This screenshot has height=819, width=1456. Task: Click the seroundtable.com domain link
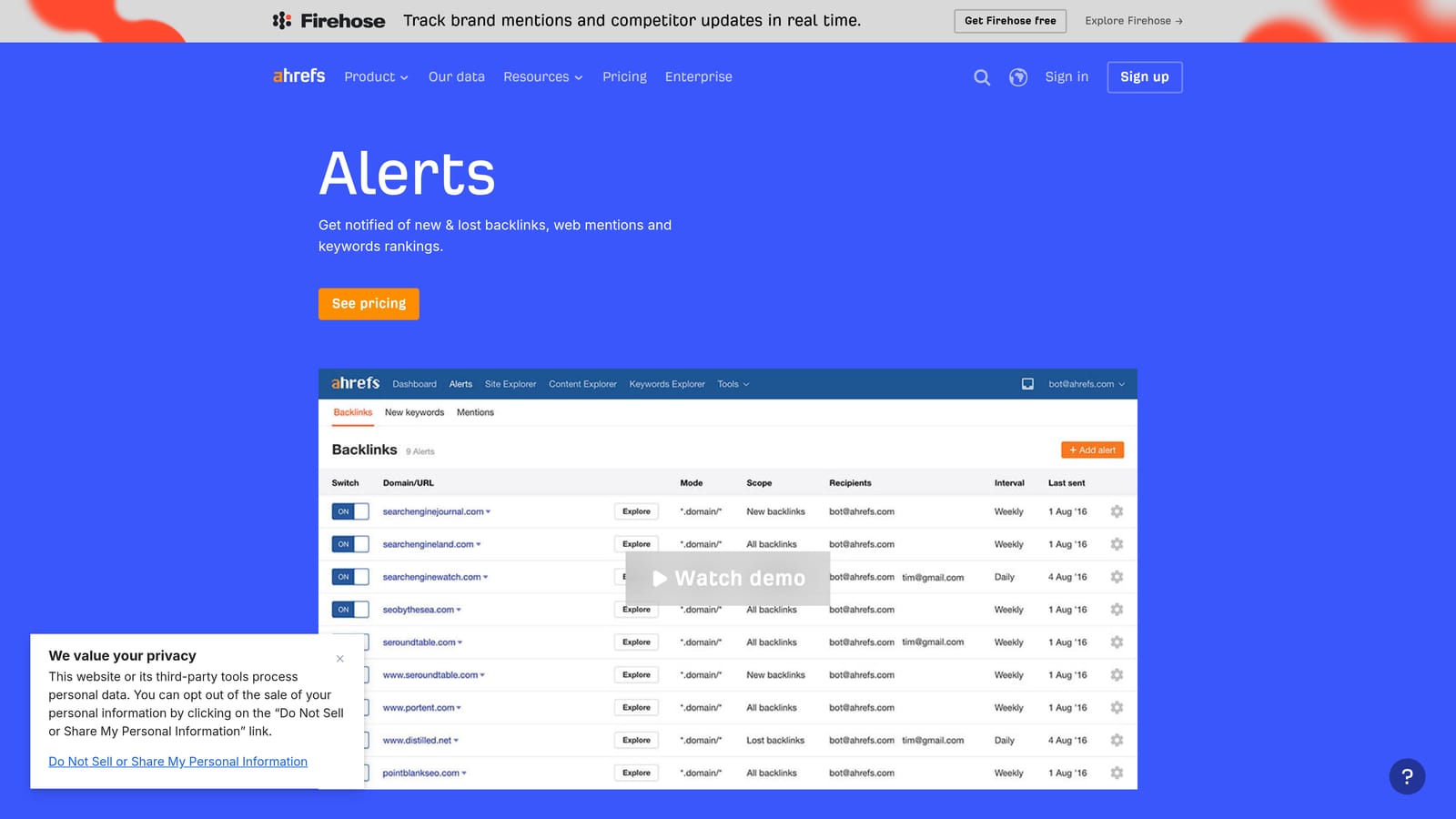point(419,642)
